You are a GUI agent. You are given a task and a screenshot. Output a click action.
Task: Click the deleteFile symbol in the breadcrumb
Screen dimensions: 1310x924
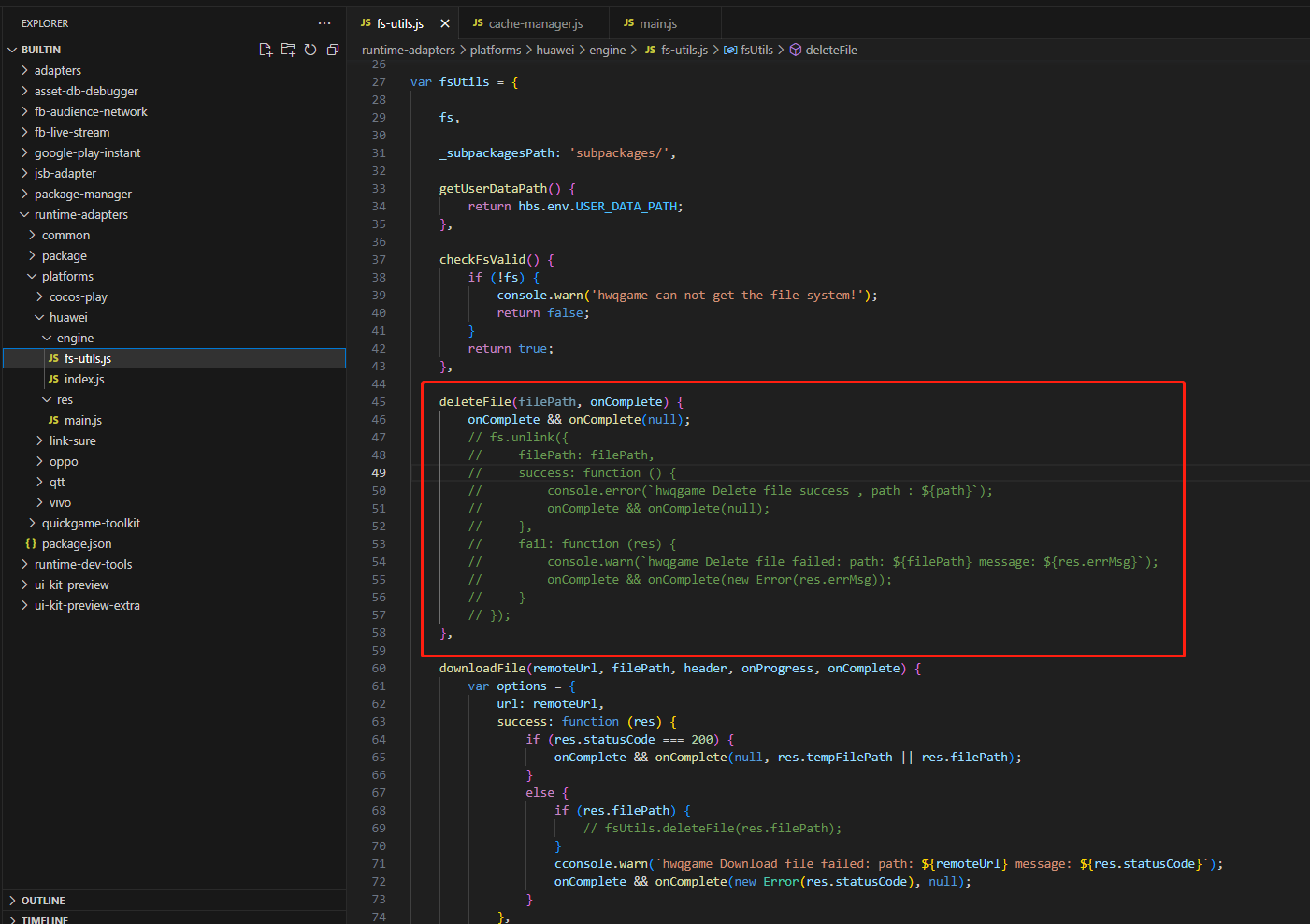(x=830, y=50)
